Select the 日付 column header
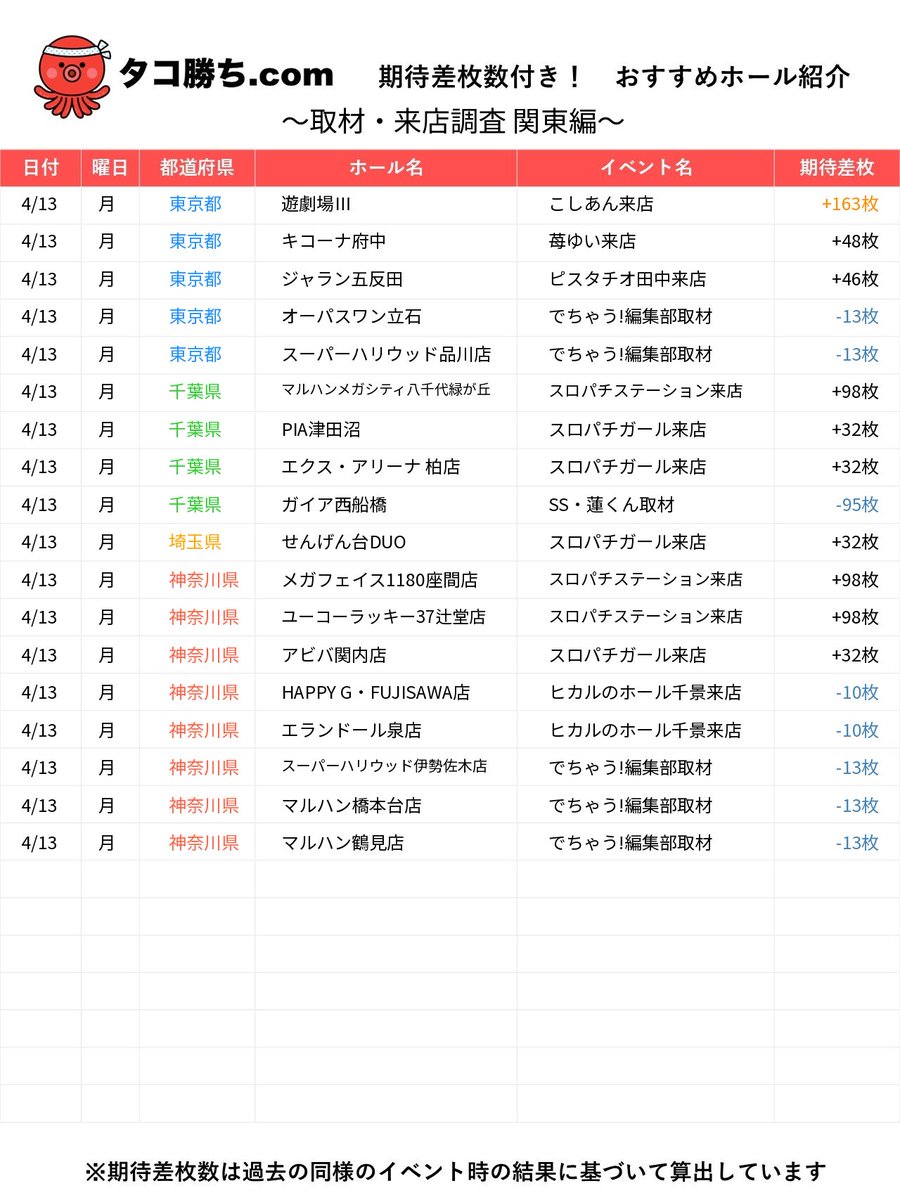This screenshot has width=900, height=1200. 40,168
